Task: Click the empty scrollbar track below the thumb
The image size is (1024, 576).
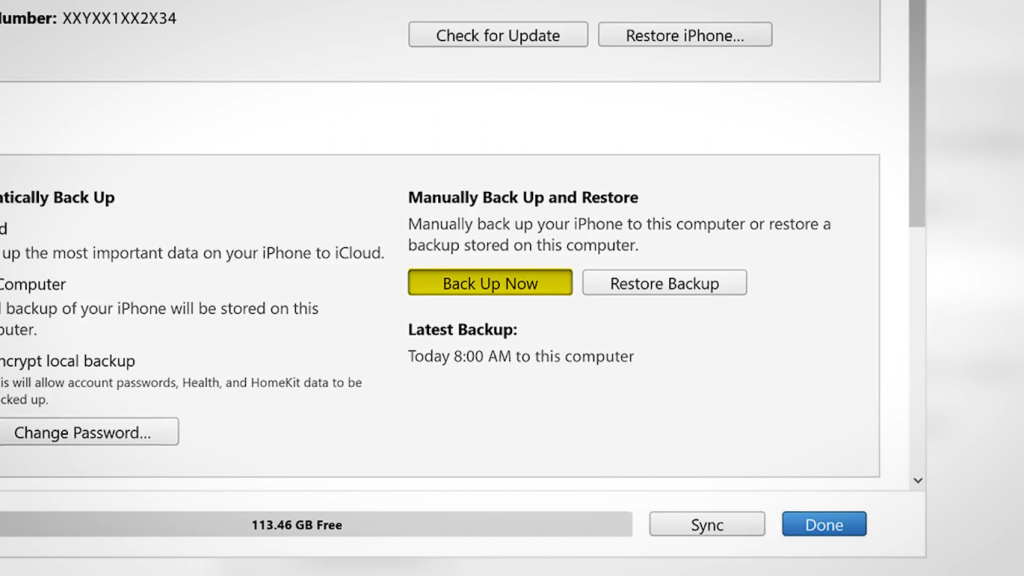Action: click(918, 350)
